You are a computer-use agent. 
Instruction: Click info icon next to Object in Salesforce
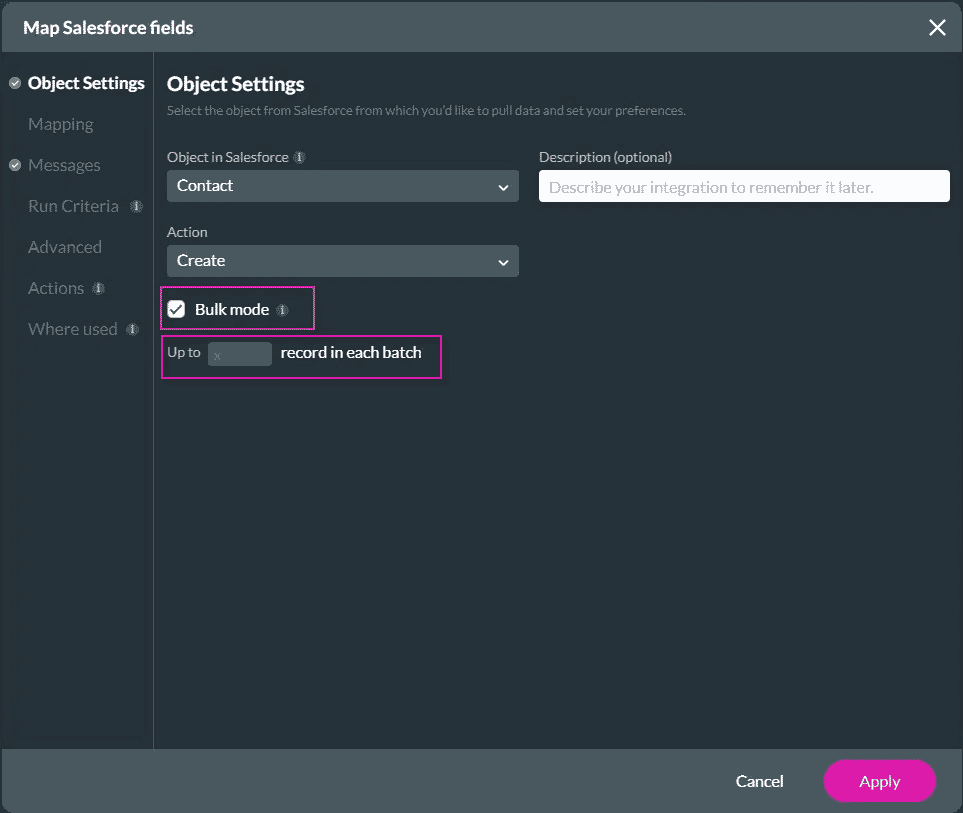[x=300, y=158]
